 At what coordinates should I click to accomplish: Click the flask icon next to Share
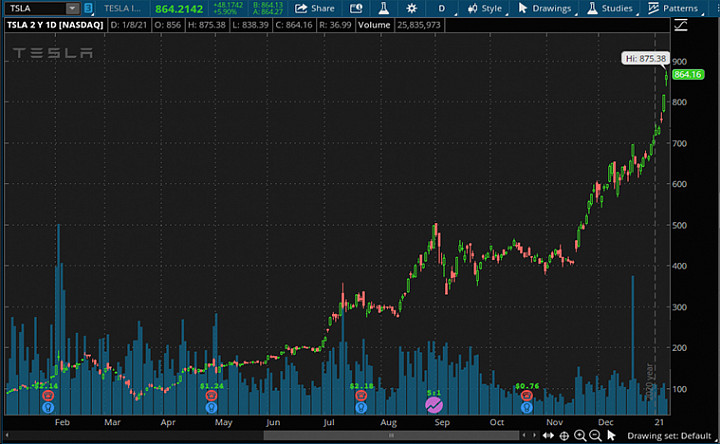pos(383,8)
